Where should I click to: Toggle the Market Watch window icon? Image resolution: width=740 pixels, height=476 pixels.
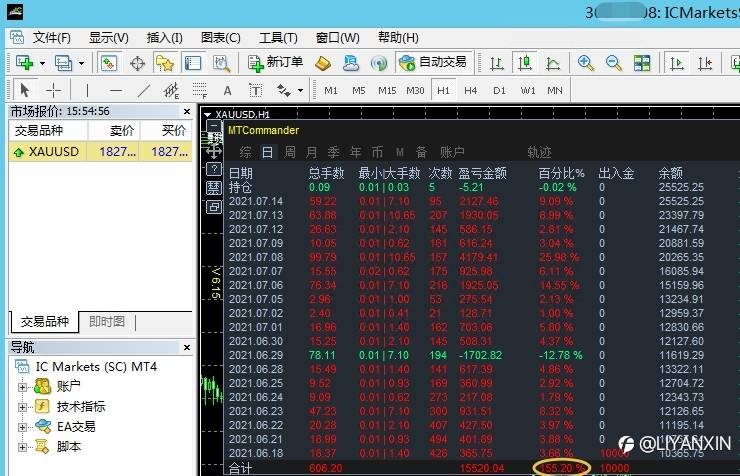(x=109, y=63)
